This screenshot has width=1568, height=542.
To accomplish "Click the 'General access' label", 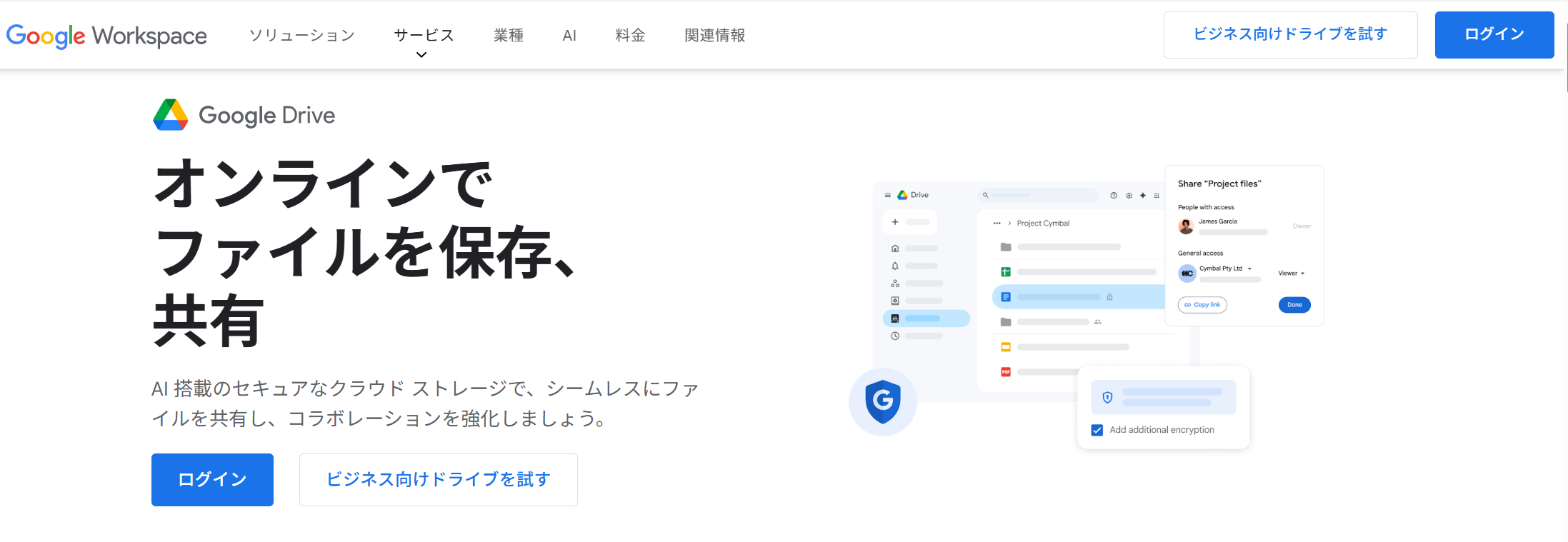I will click(1200, 254).
